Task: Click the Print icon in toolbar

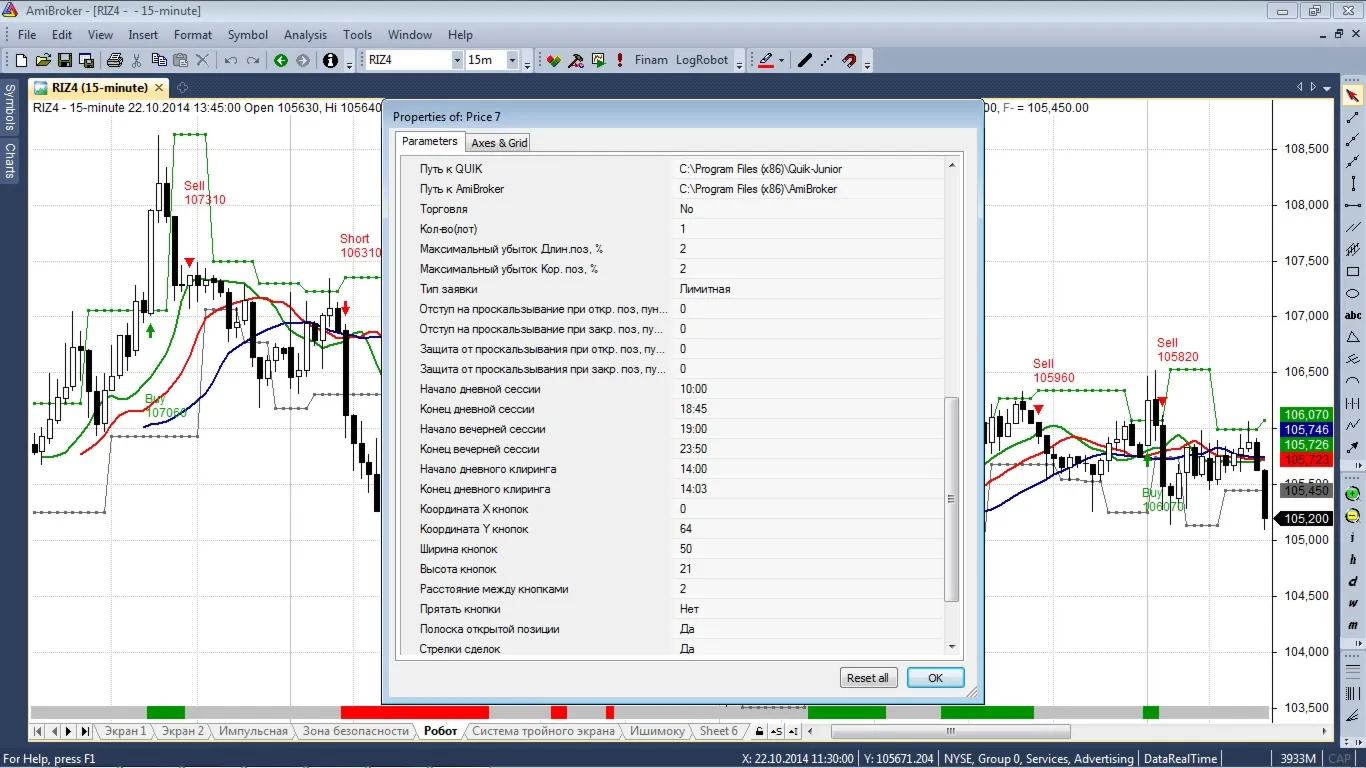Action: 115,60
